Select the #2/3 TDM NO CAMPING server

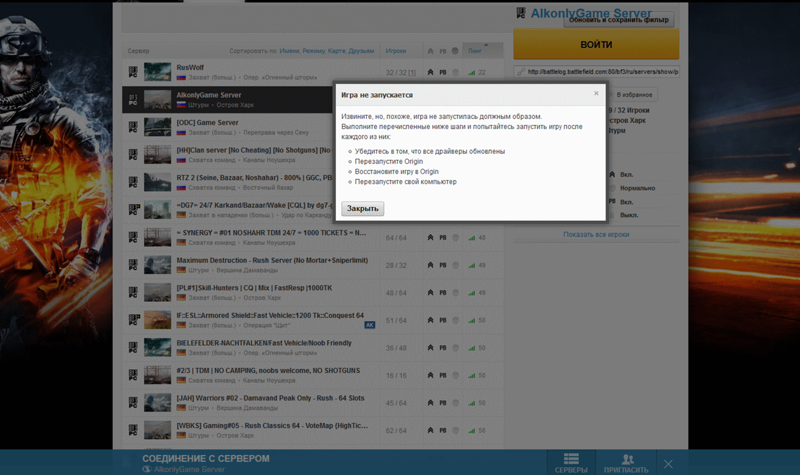313,375
